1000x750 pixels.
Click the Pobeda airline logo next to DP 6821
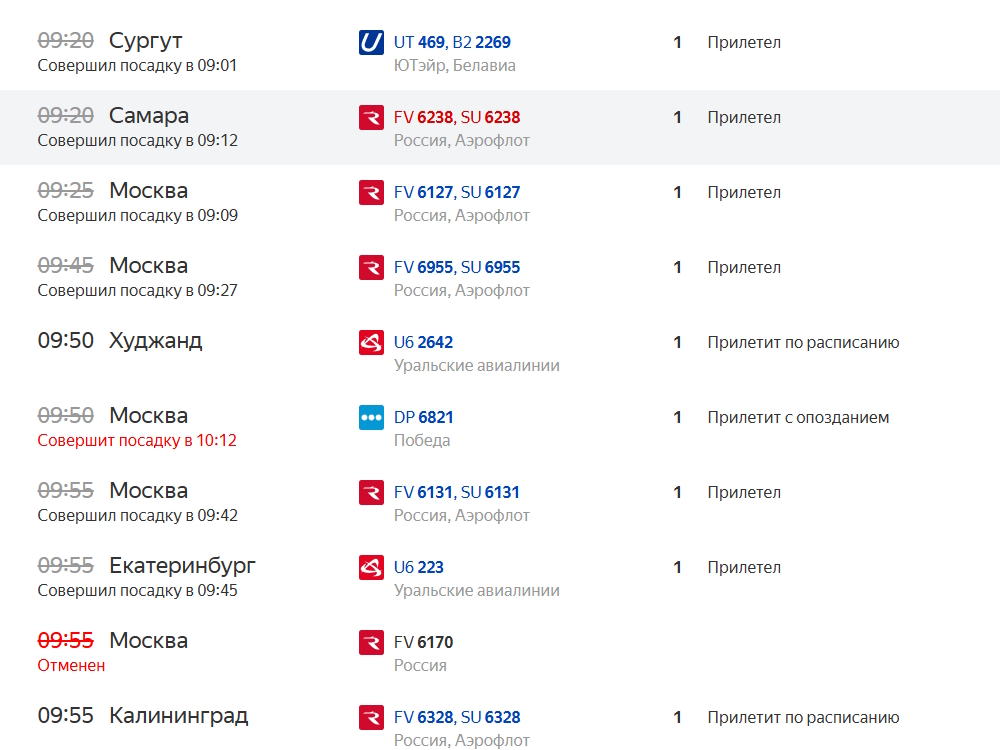point(371,418)
